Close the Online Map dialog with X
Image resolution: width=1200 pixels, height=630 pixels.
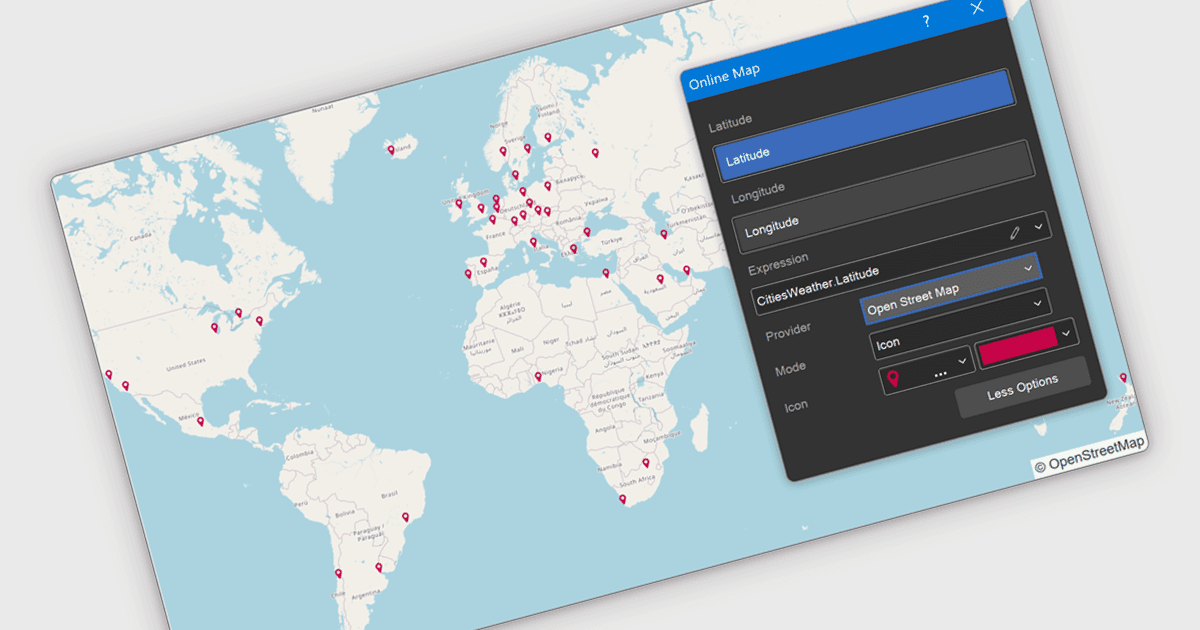click(977, 8)
